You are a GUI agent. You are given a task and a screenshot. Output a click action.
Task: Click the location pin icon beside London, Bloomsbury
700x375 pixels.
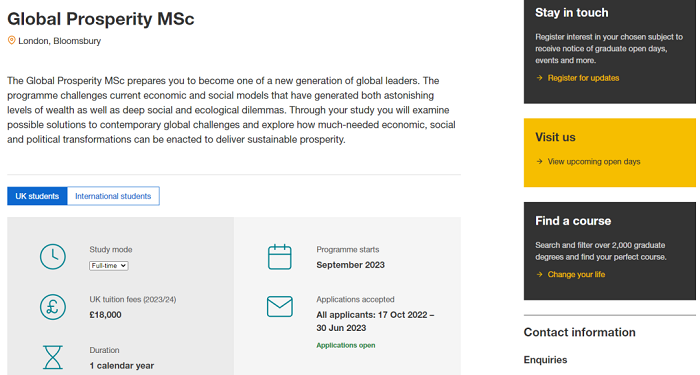coord(12,40)
